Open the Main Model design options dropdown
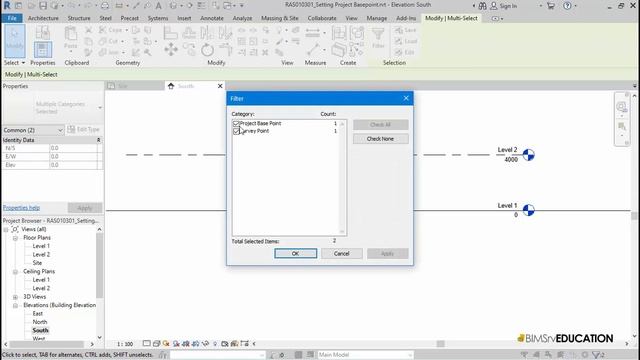Image resolution: width=640 pixels, height=360 pixels. tap(365, 355)
